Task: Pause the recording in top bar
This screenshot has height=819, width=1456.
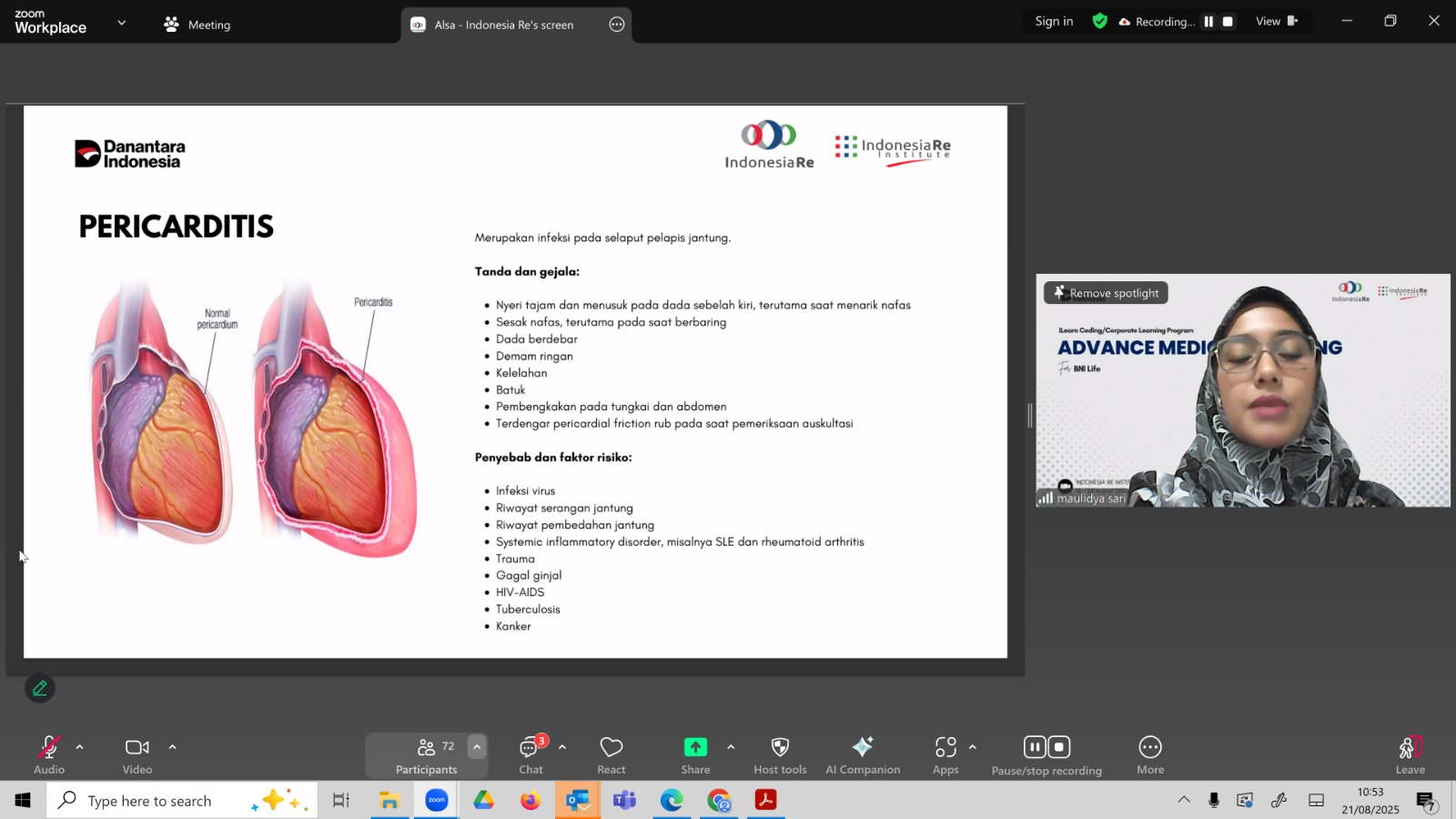Action: [x=1208, y=22]
